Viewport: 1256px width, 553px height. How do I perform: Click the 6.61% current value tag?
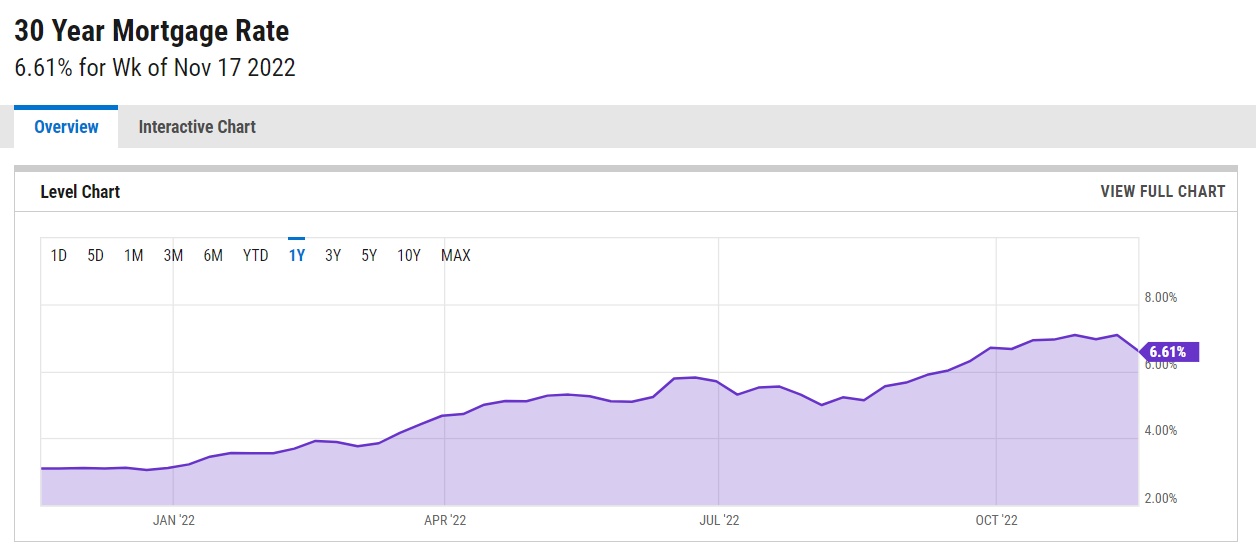click(x=1168, y=352)
